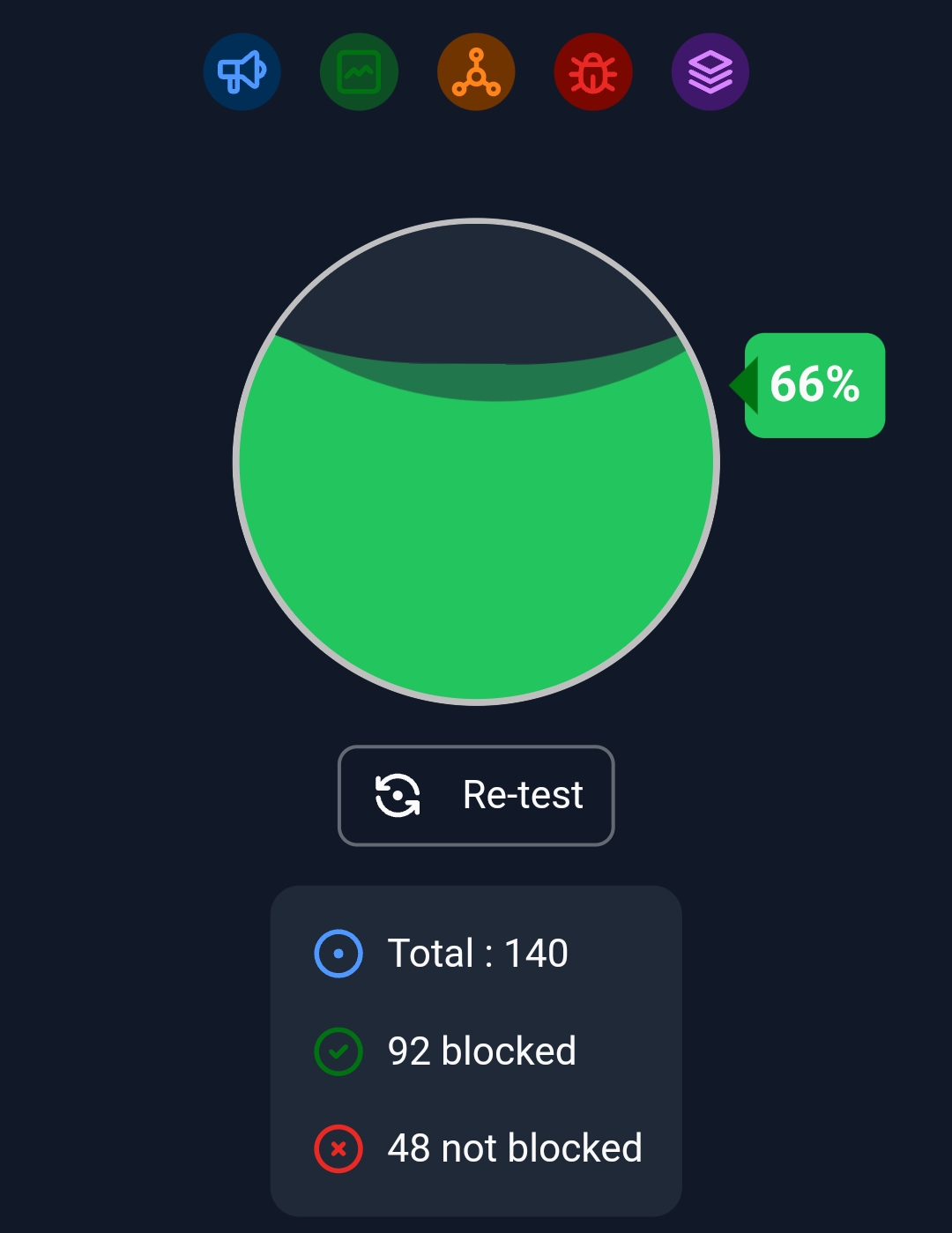Select the red bug icon
This screenshot has width=952, height=1233.
click(593, 71)
